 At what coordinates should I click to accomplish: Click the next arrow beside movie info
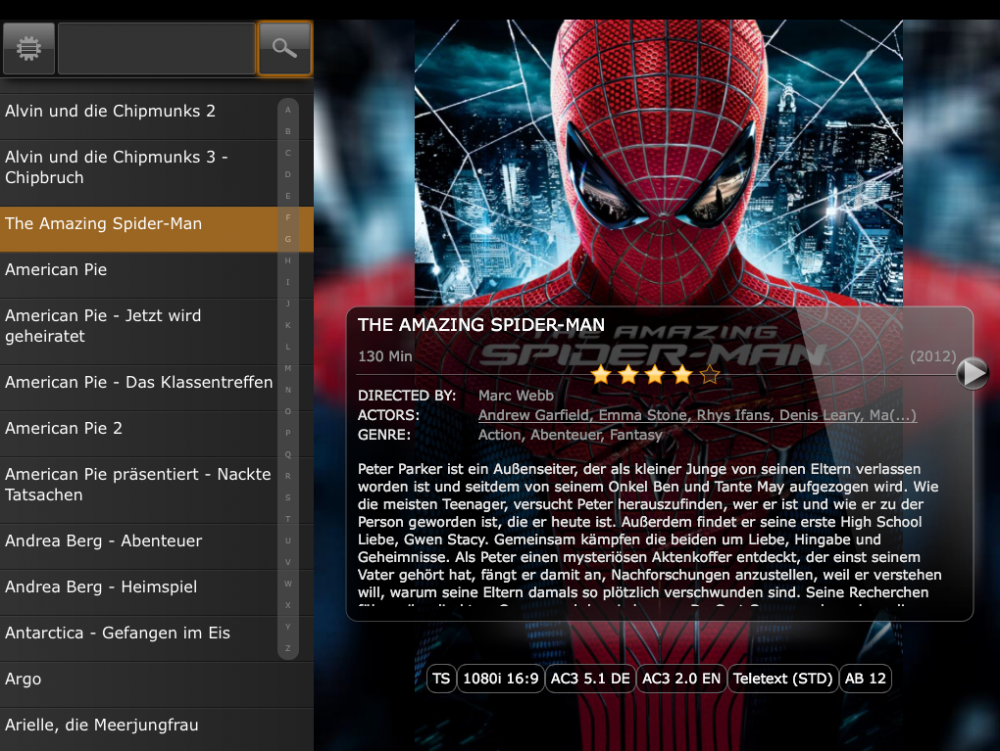tap(972, 373)
